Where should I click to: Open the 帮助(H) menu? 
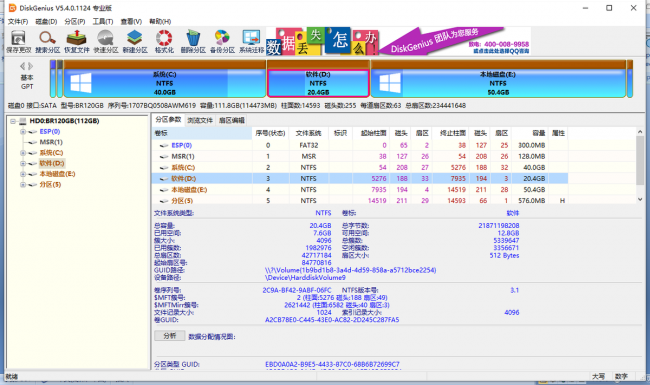[160, 22]
